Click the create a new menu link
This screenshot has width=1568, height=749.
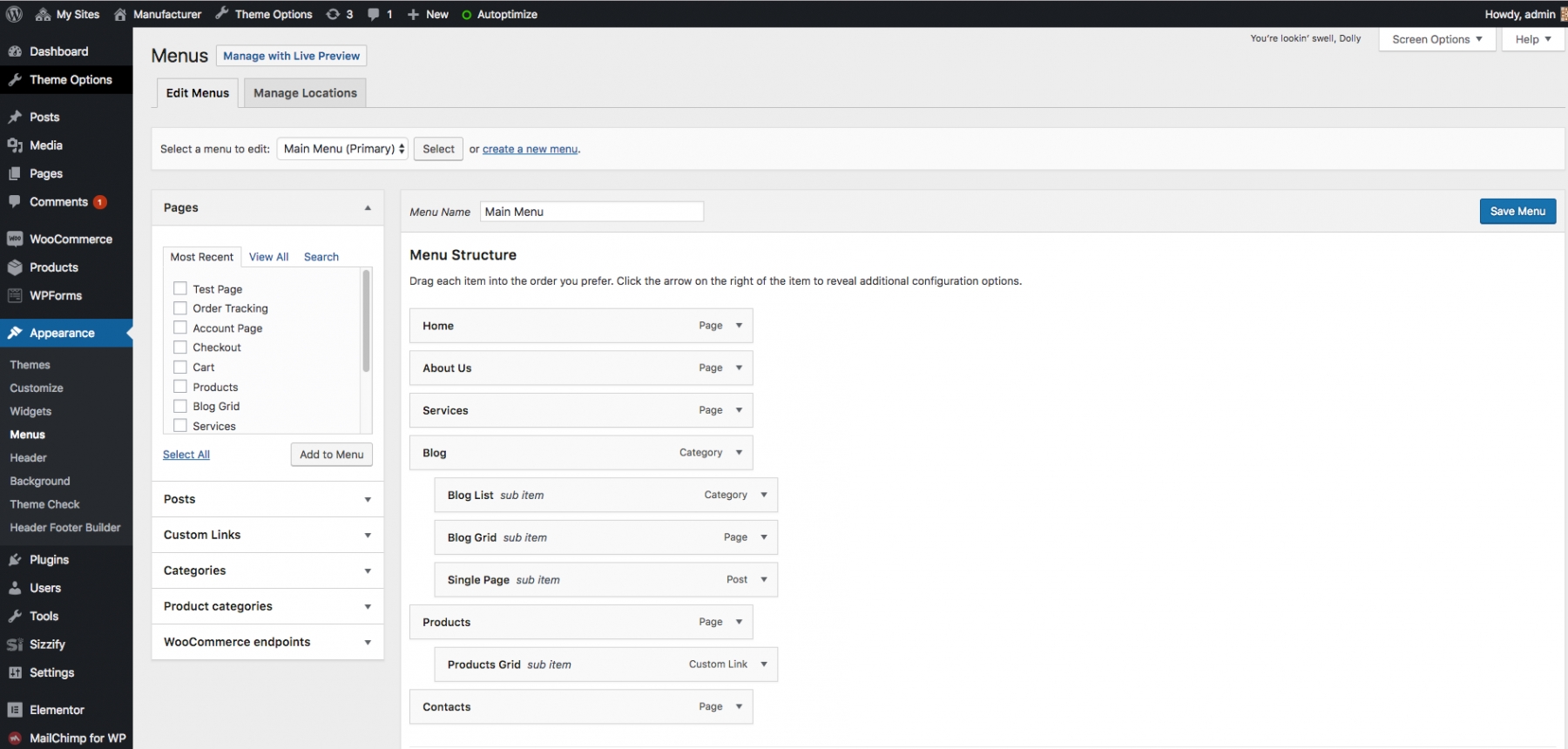coord(530,149)
